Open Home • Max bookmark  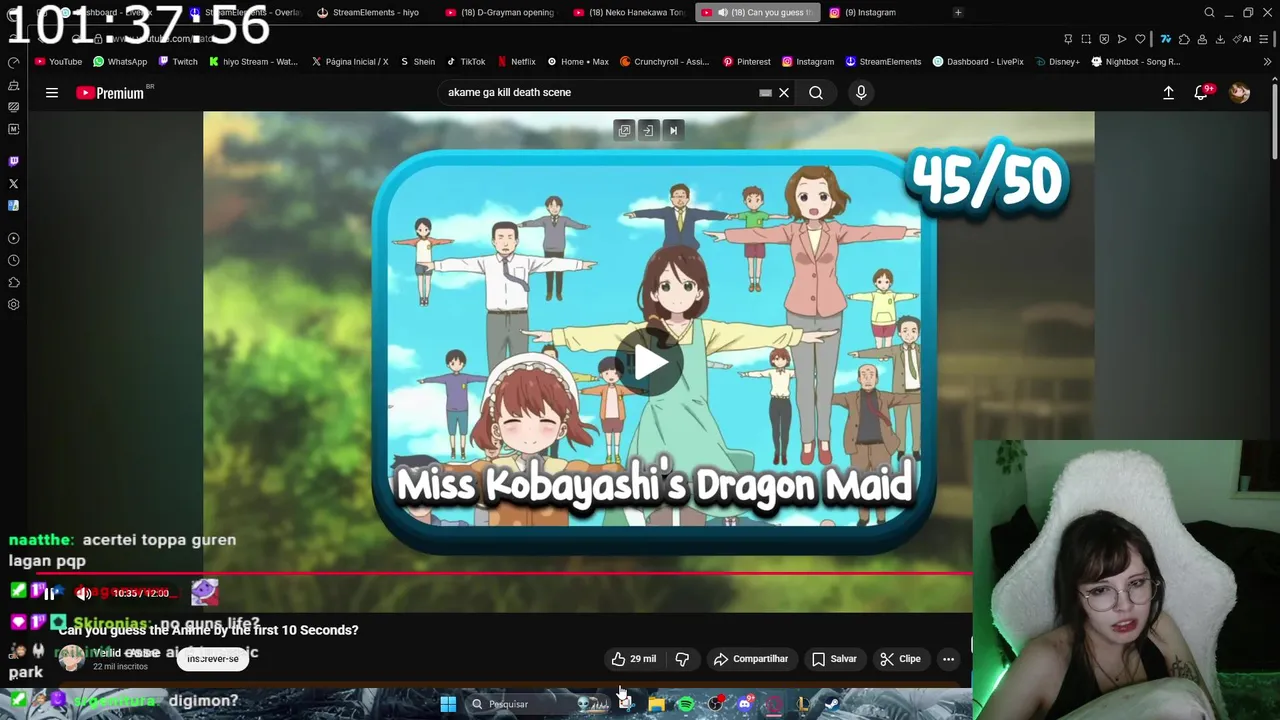[578, 62]
